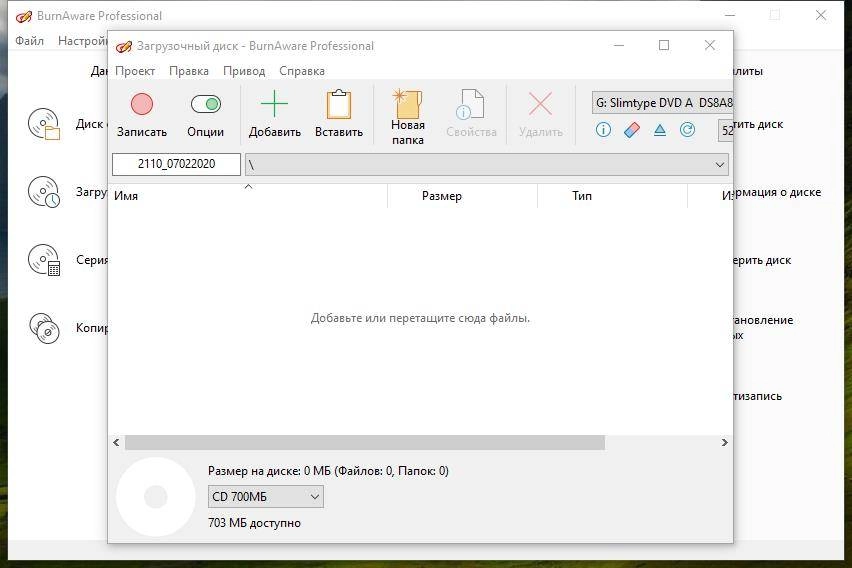Click the eject drive triangle icon
Viewport: 852px width, 568px height.
pos(660,130)
